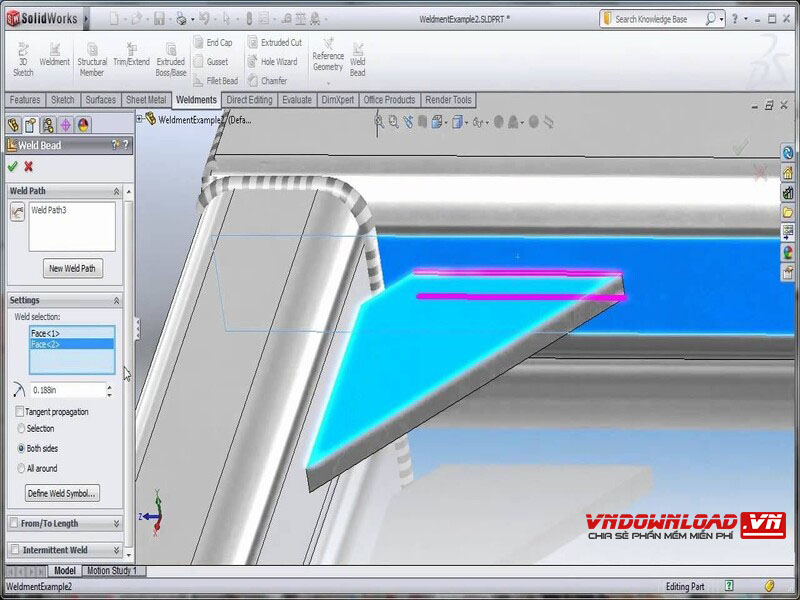Open the Hole Wizard tool
This screenshot has width=800, height=600.
(x=272, y=62)
